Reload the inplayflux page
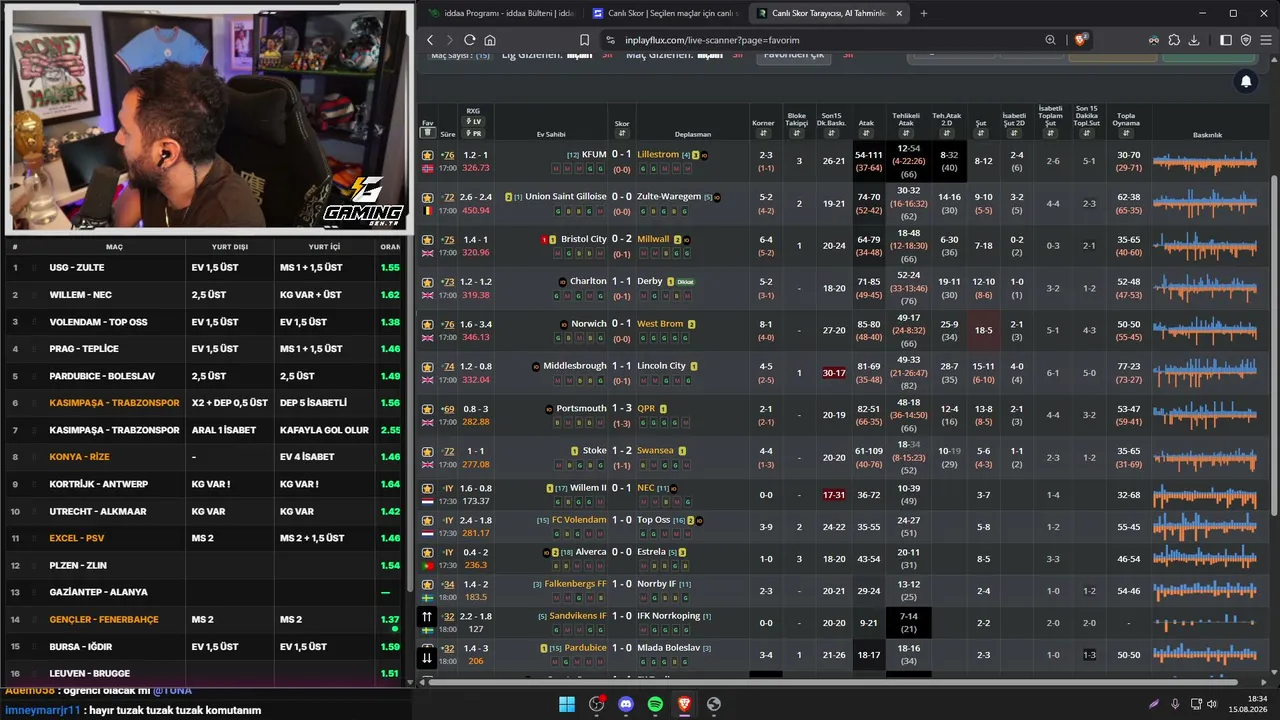The width and height of the screenshot is (1280, 720). tap(469, 40)
